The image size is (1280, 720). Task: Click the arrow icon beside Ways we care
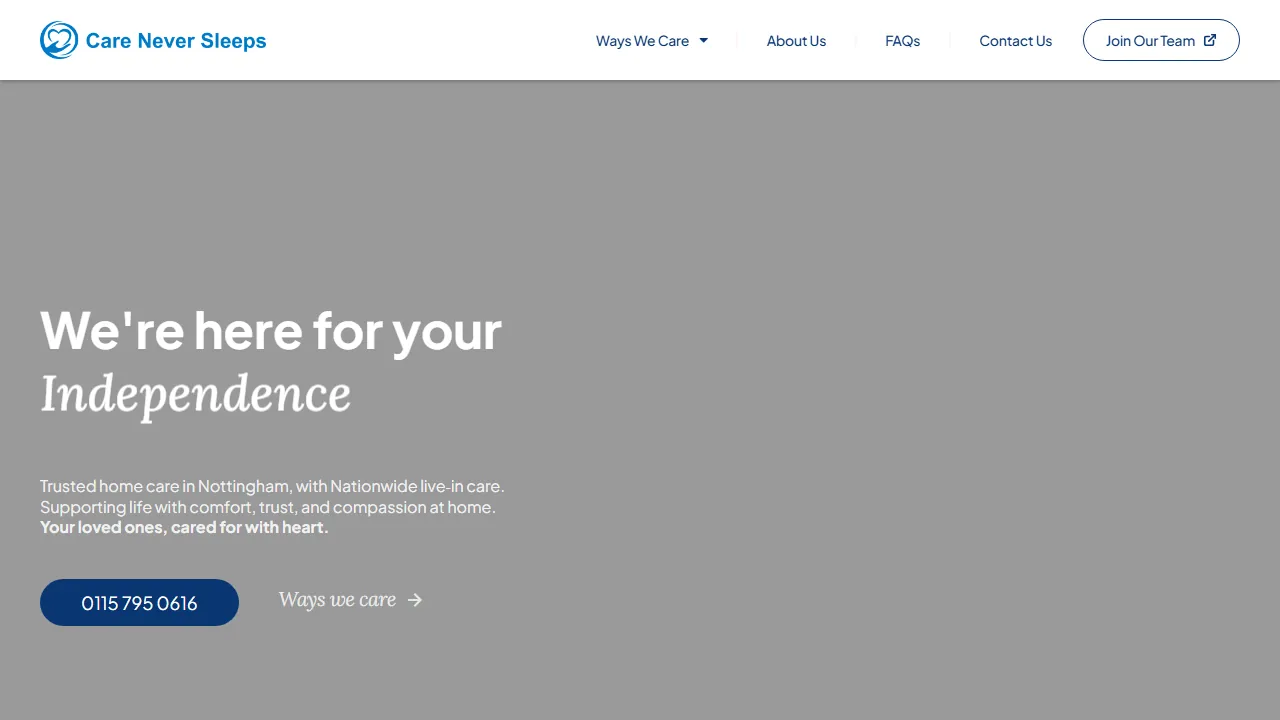click(415, 600)
